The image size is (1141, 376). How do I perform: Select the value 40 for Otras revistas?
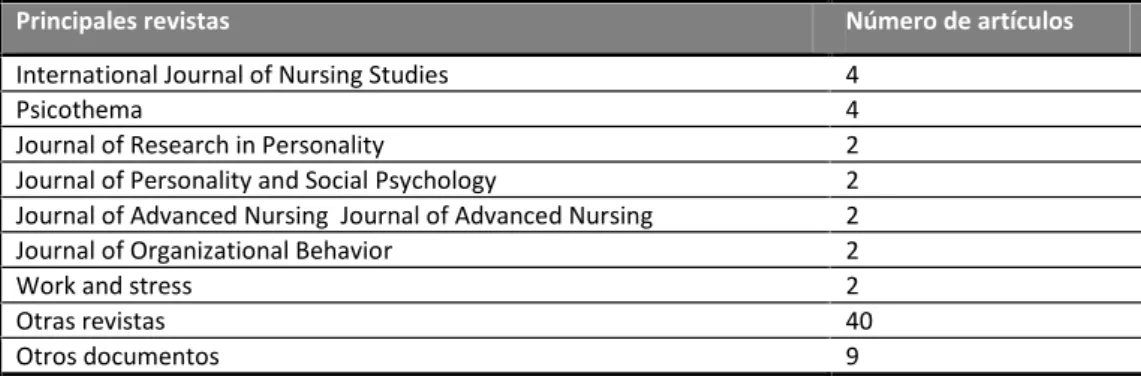tap(859, 321)
